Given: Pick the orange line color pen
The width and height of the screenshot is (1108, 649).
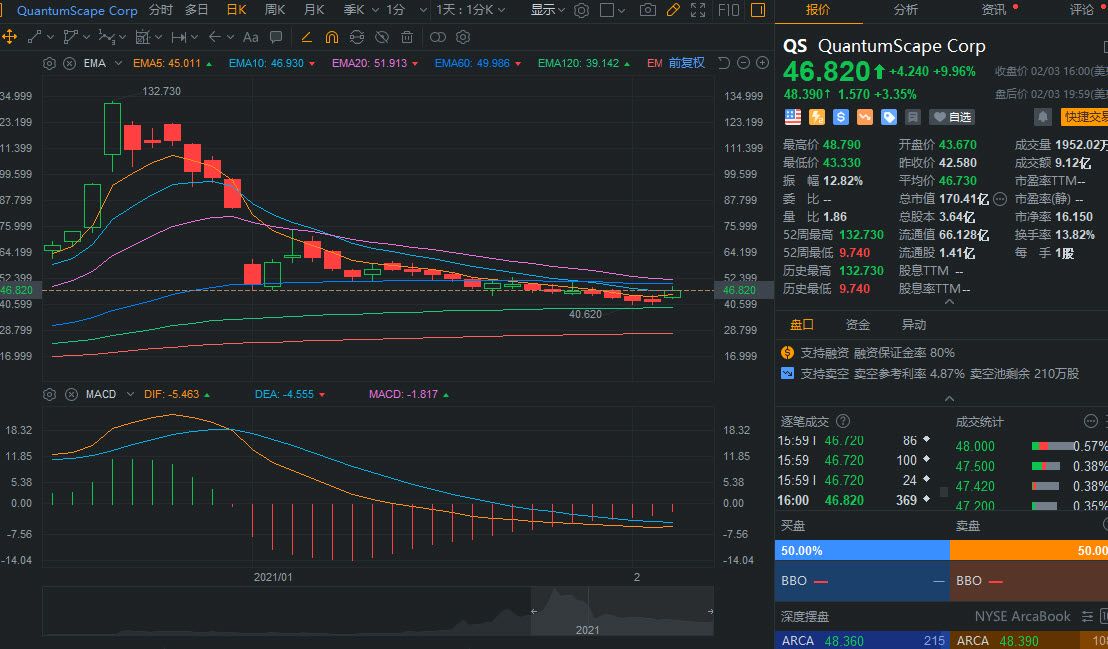Looking at the screenshot, I should pos(306,37).
